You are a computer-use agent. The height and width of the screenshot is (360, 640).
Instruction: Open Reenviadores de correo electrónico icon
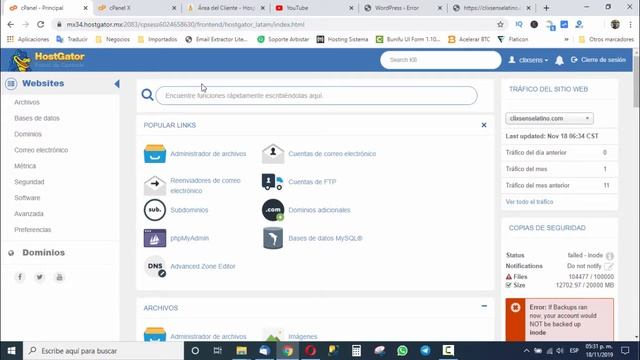click(x=155, y=185)
